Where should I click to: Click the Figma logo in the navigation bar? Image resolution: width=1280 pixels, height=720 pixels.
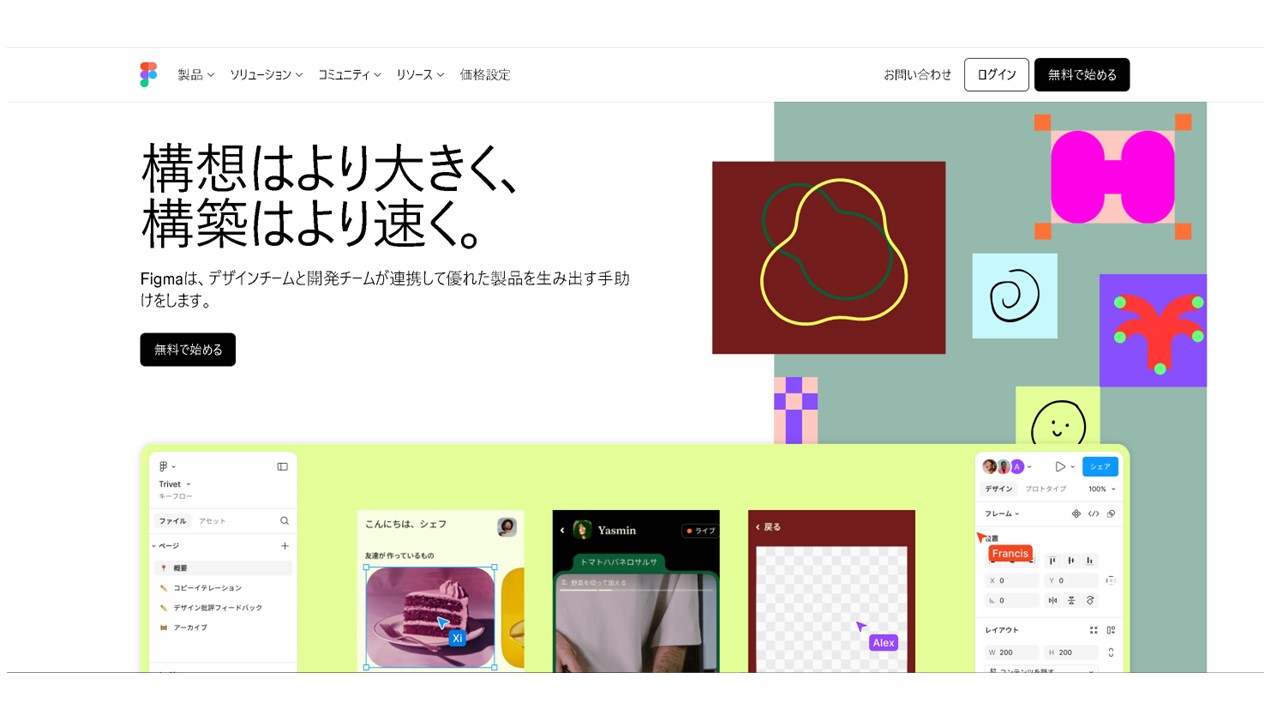point(148,75)
